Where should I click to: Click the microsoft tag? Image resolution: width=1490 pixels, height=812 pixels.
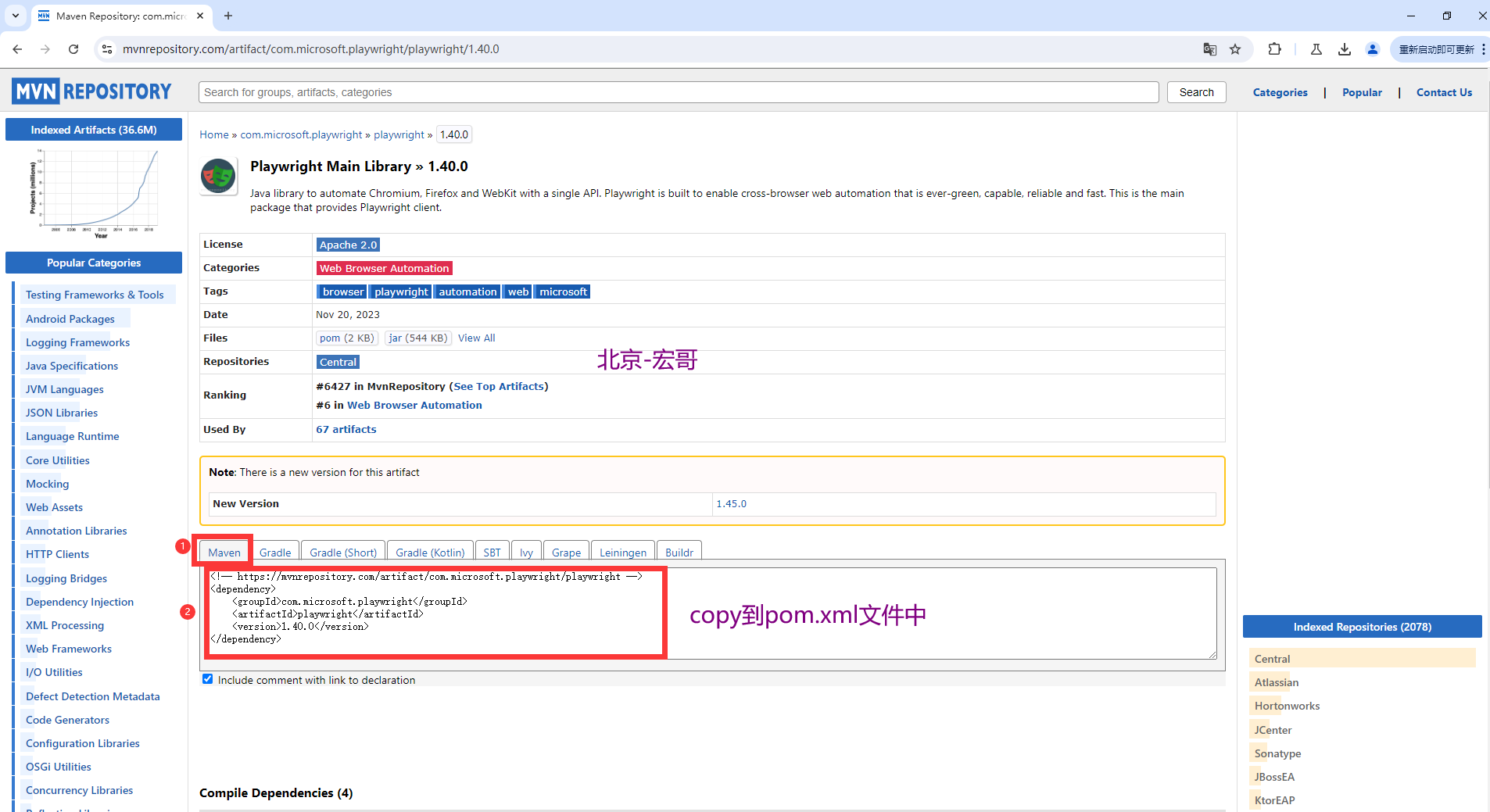point(563,292)
